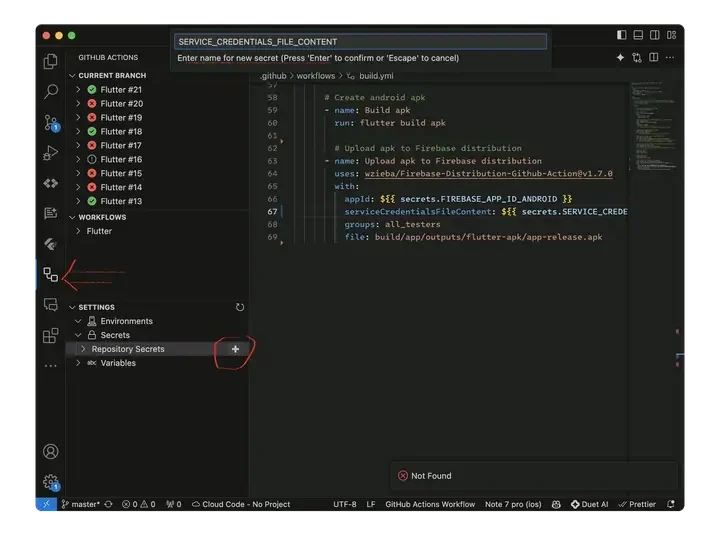Viewport: 720px width, 558px height.
Task: Change LF end of line sequence
Action: coord(371,504)
